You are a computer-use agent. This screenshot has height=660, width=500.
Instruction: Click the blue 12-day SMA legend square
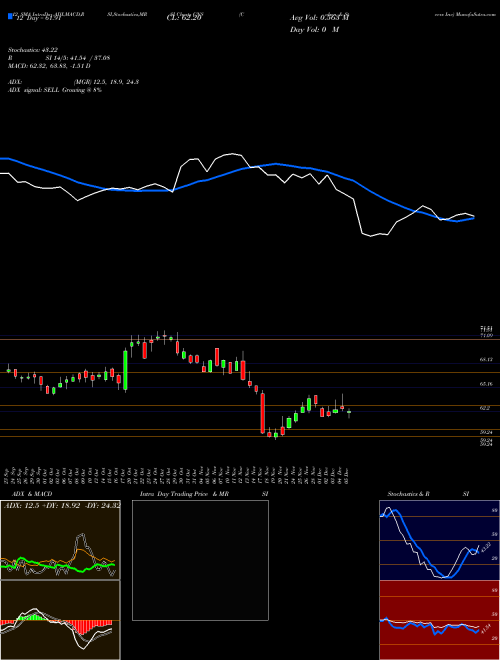coord(10,17)
